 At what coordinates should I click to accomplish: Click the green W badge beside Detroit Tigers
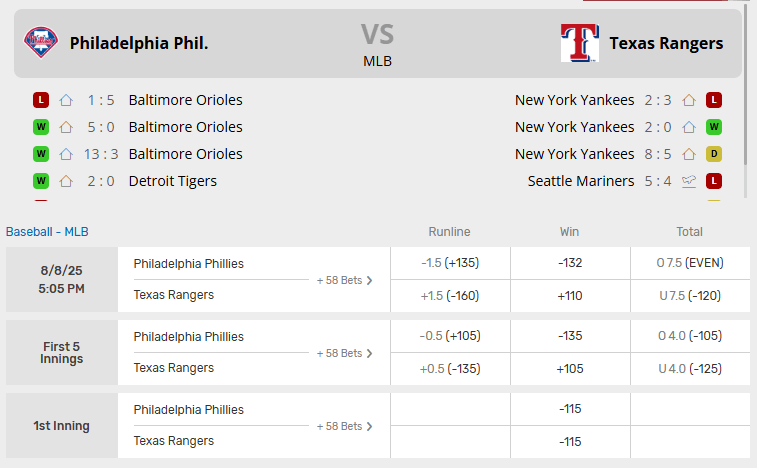click(41, 181)
